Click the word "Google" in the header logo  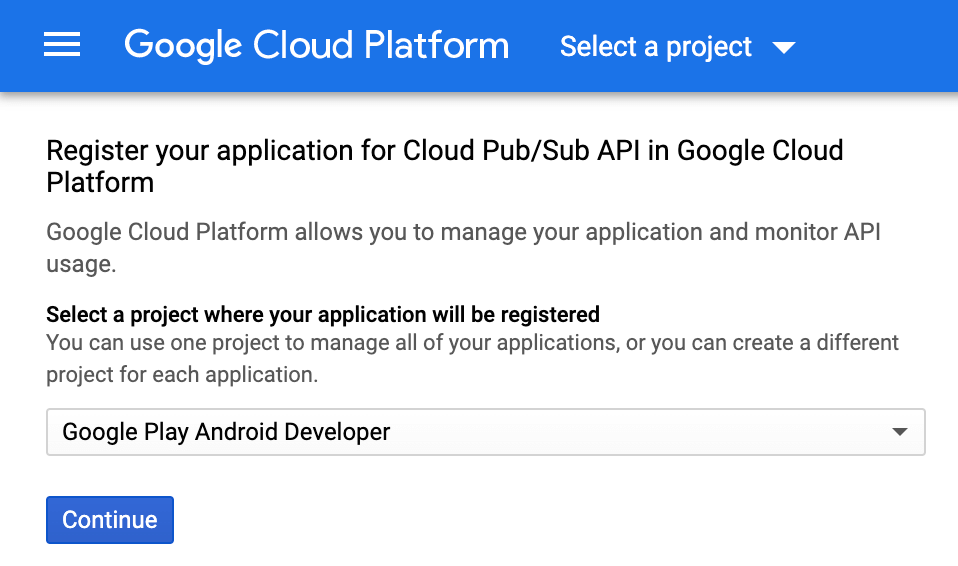point(184,46)
